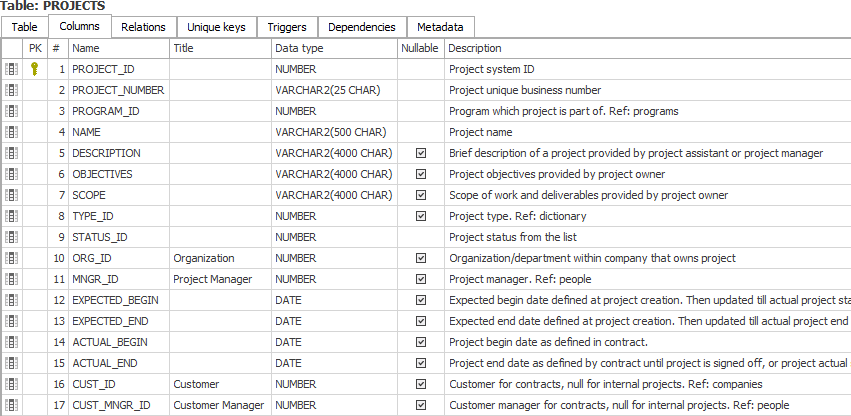Uncheck Nullable for the MNGR_ID column

[x=421, y=279]
